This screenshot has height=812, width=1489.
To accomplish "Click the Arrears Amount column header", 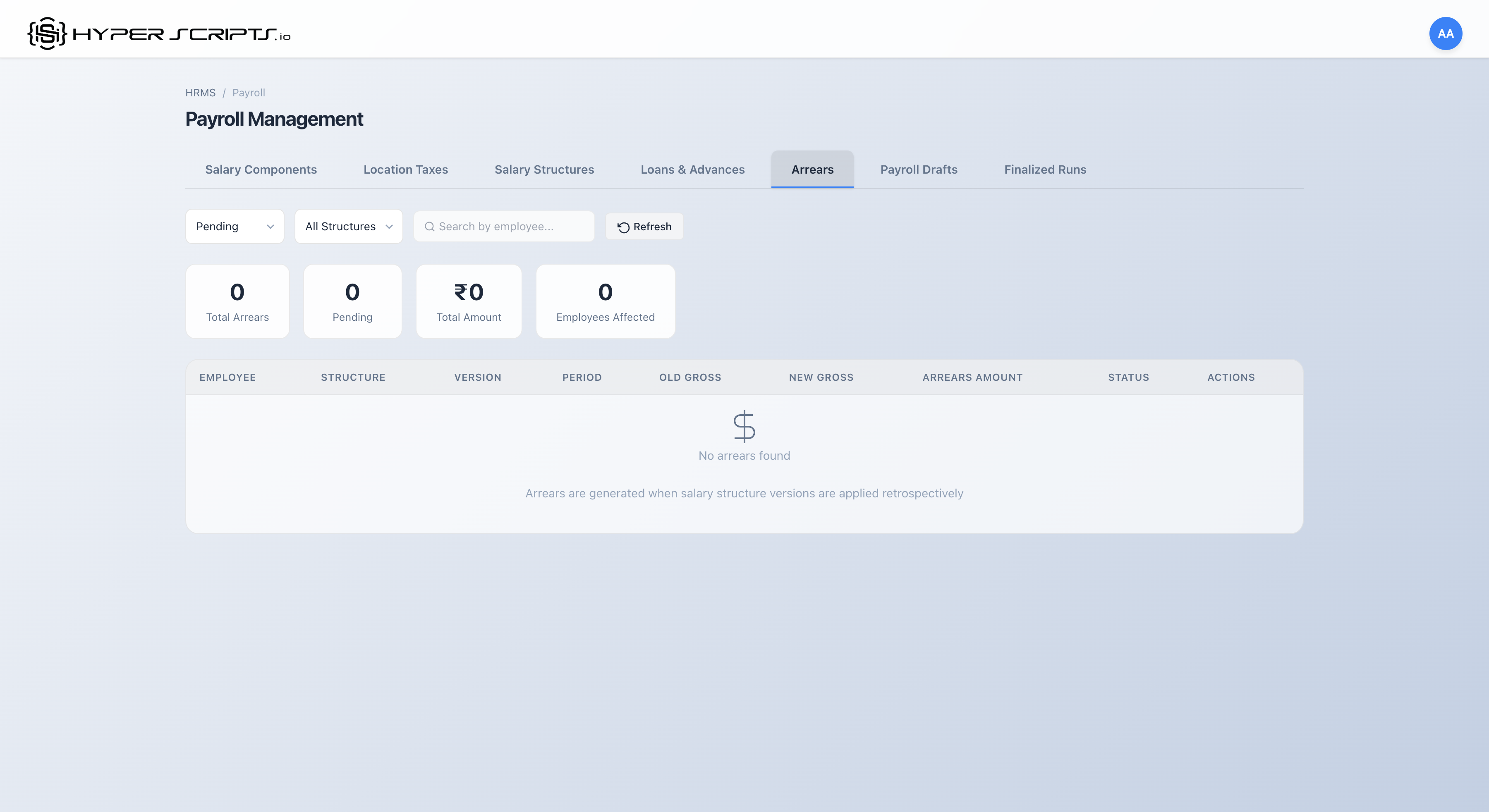I will point(972,377).
